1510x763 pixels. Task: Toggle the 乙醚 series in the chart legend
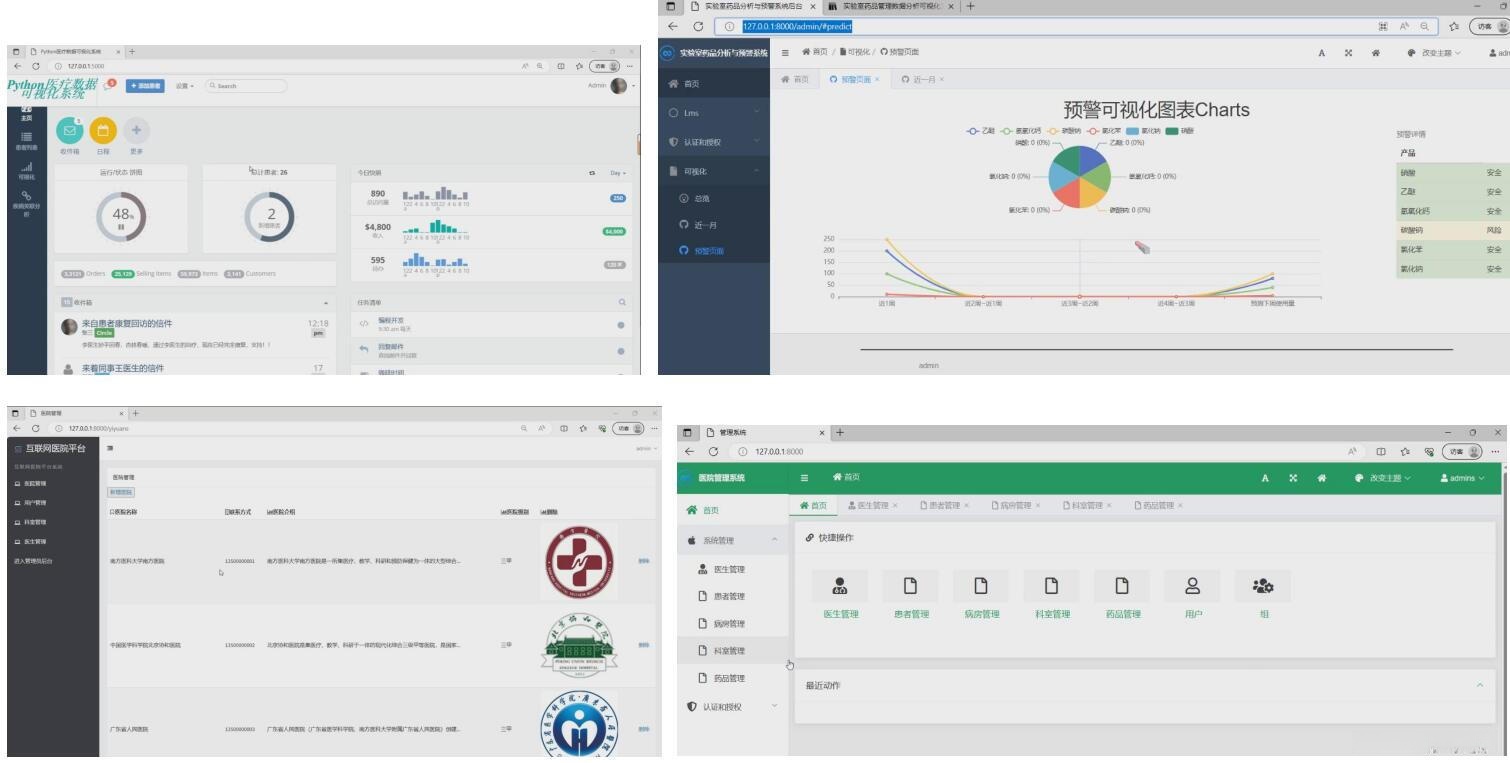point(979,131)
